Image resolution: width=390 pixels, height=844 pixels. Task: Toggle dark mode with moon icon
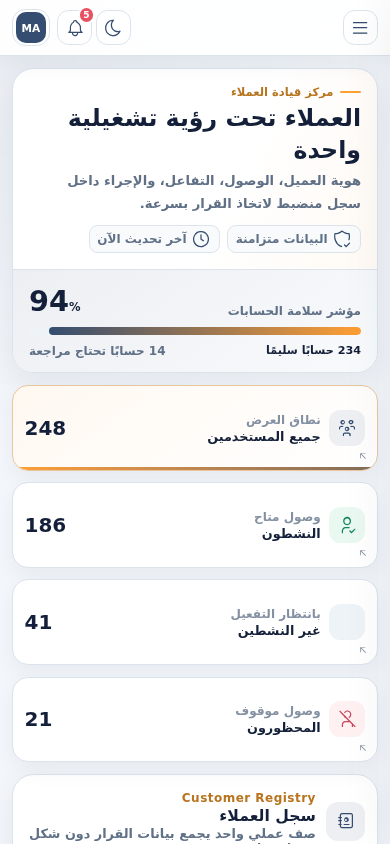[x=113, y=27]
